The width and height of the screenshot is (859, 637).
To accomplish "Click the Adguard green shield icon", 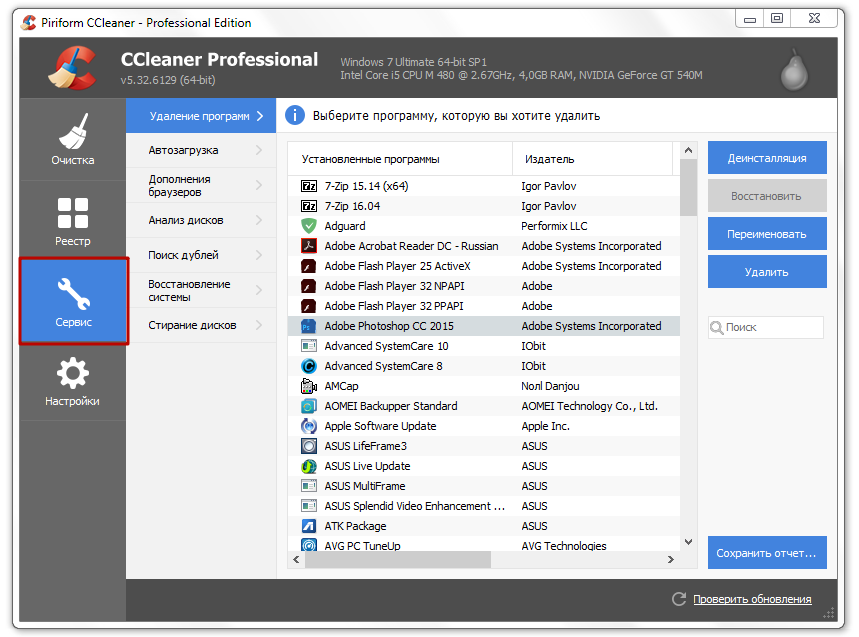I will [x=309, y=226].
